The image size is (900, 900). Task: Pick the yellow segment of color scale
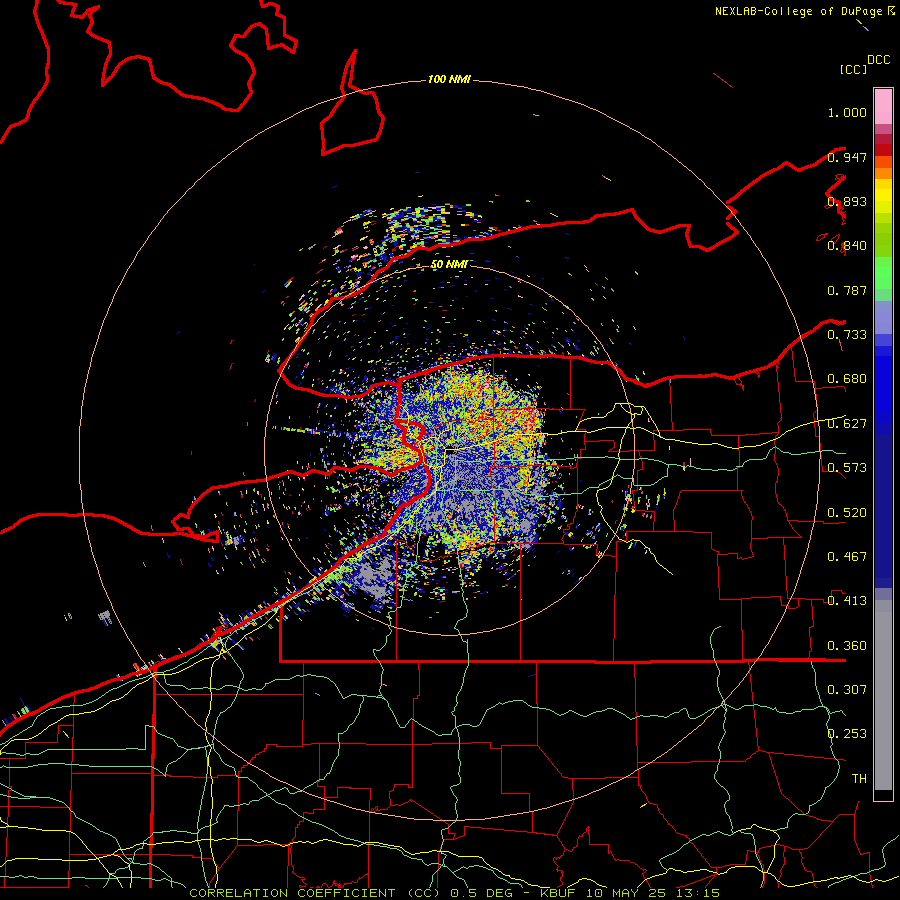coord(883,196)
